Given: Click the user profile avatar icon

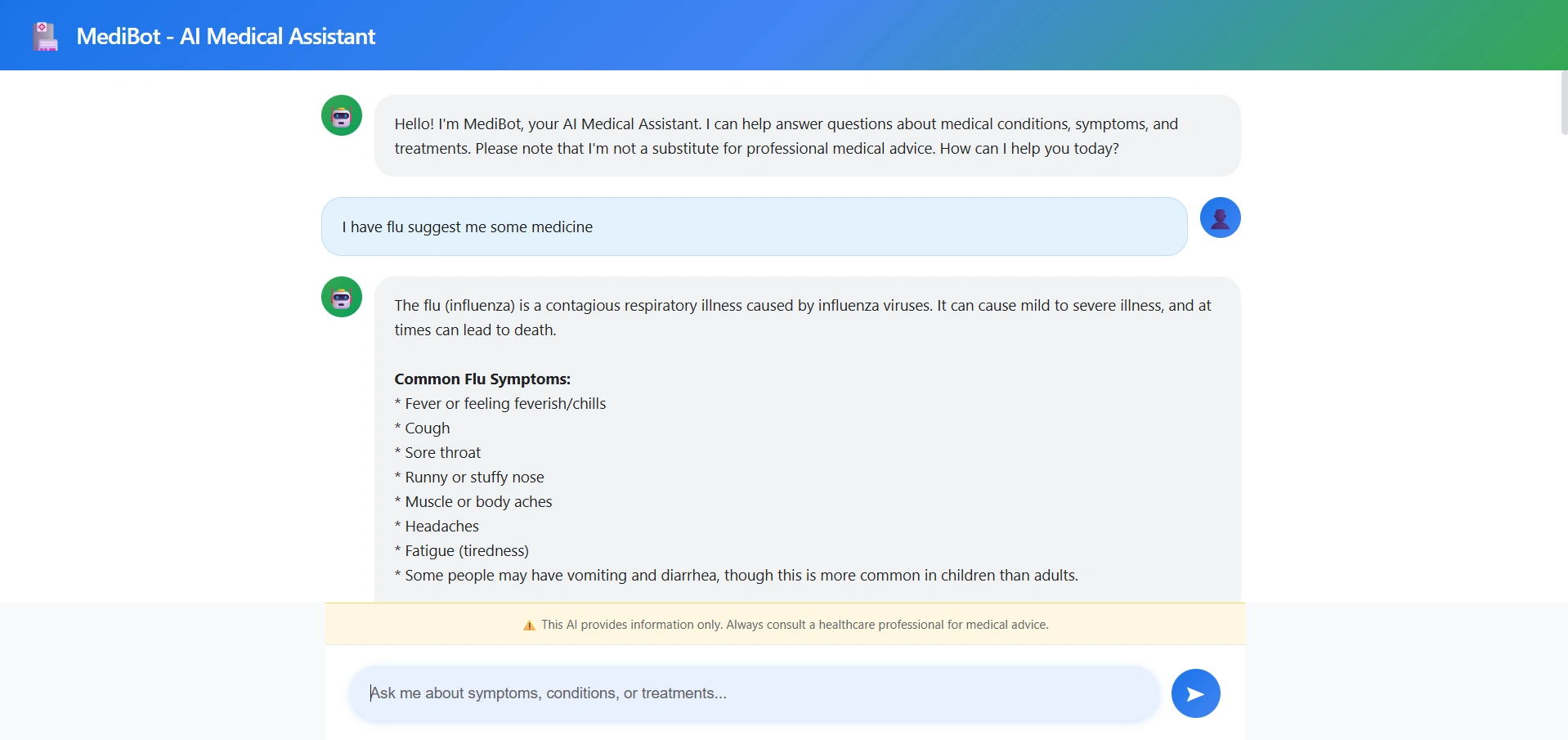Looking at the screenshot, I should click(1220, 218).
